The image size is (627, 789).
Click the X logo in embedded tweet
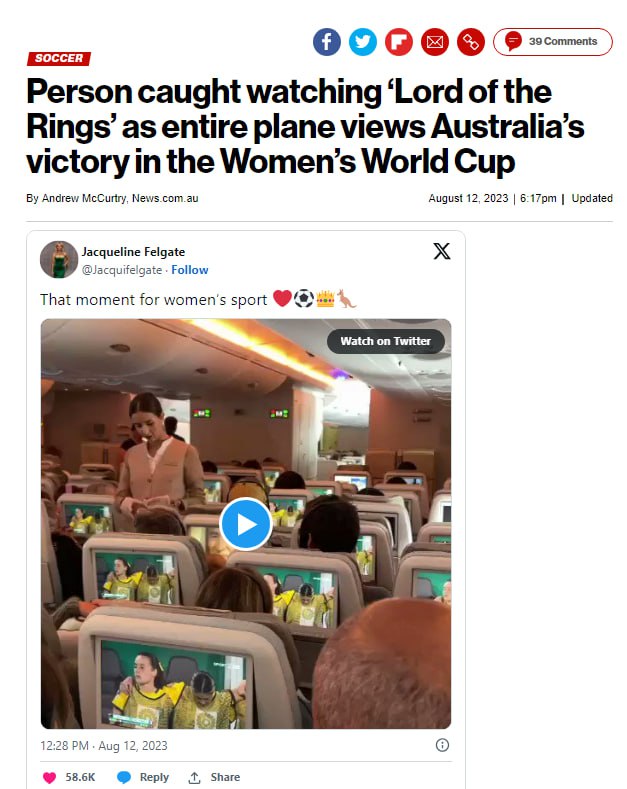442,251
